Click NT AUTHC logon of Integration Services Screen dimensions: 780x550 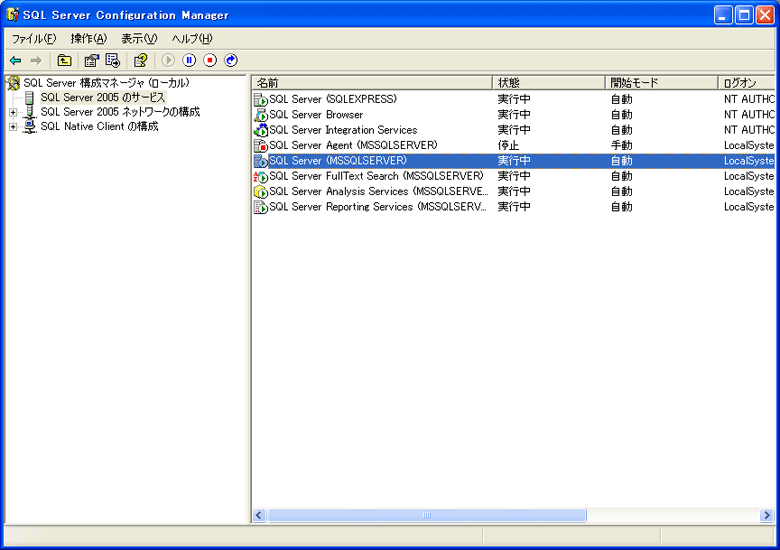749,130
